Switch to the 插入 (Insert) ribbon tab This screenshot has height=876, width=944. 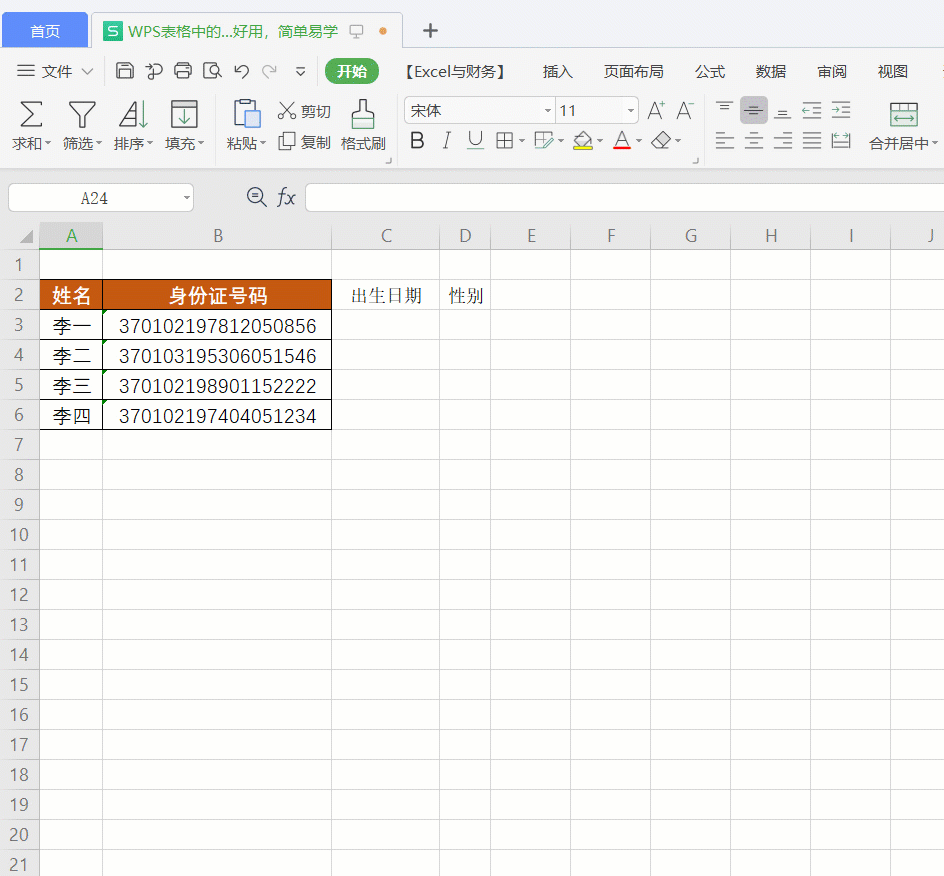pos(557,71)
